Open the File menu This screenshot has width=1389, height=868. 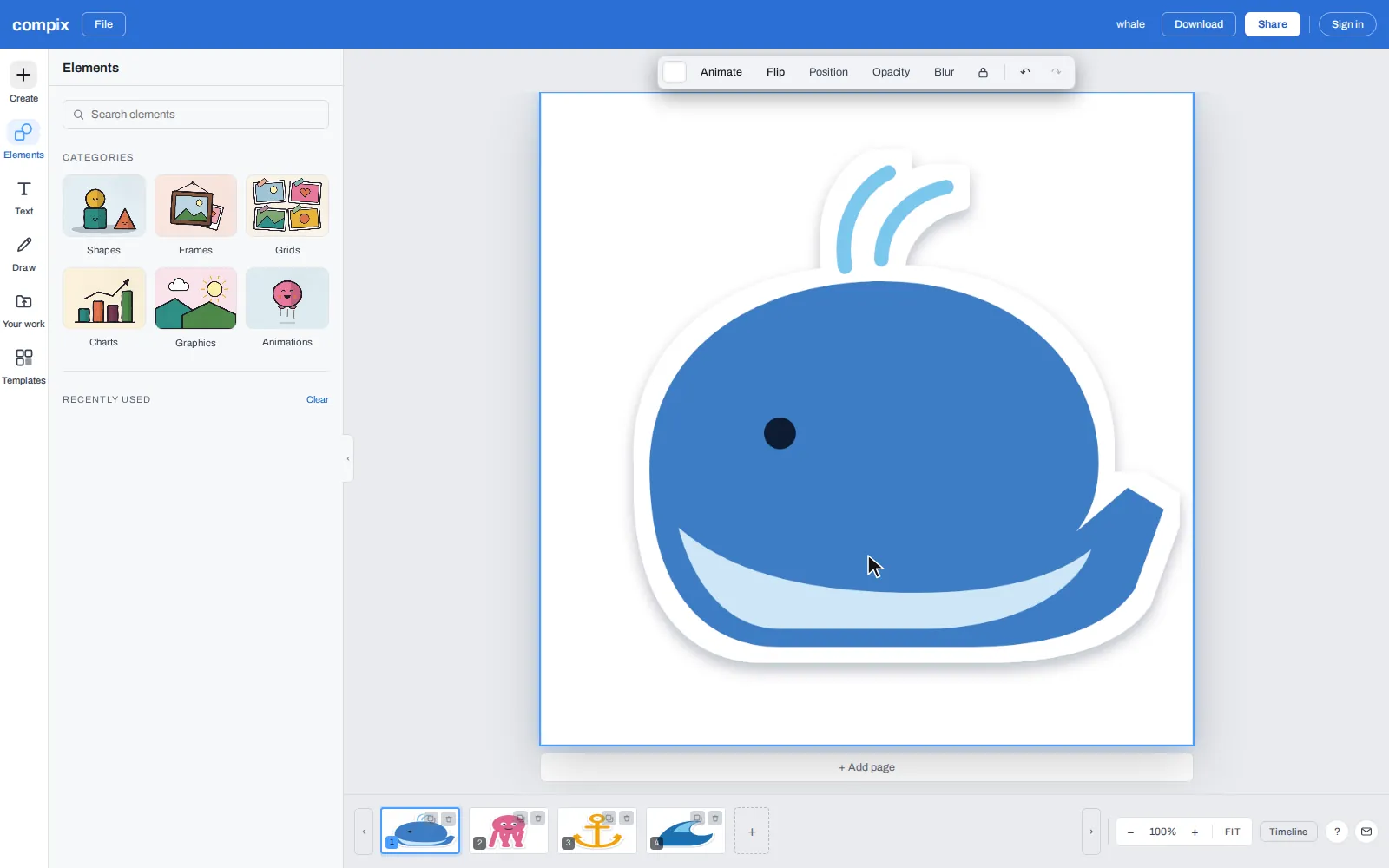(x=103, y=24)
